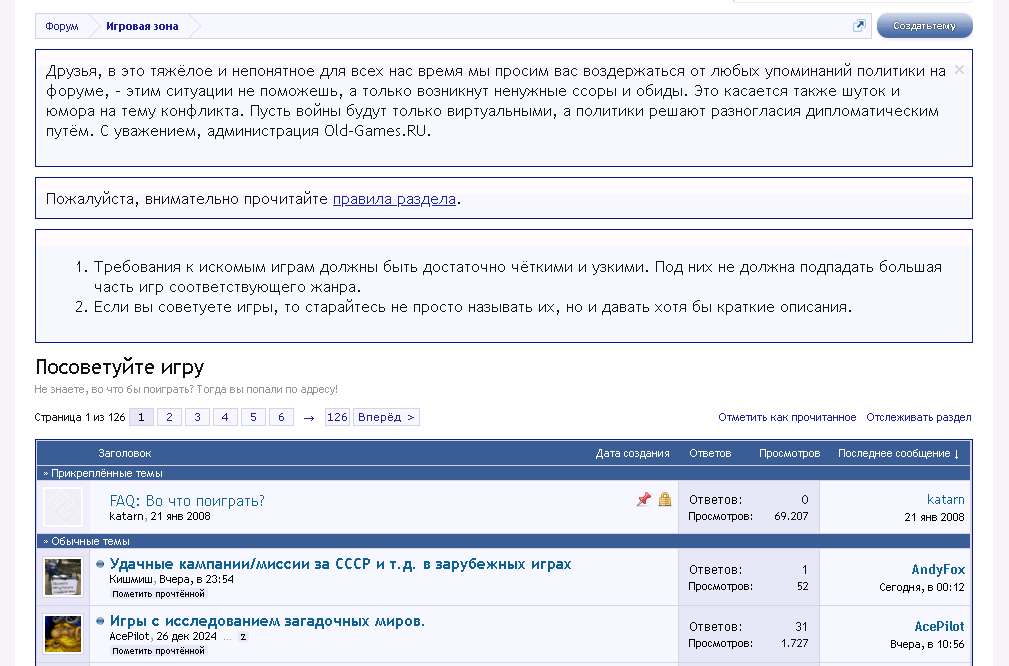Open the placeholder avatar of the FAQ thread

pyautogui.click(x=63, y=507)
